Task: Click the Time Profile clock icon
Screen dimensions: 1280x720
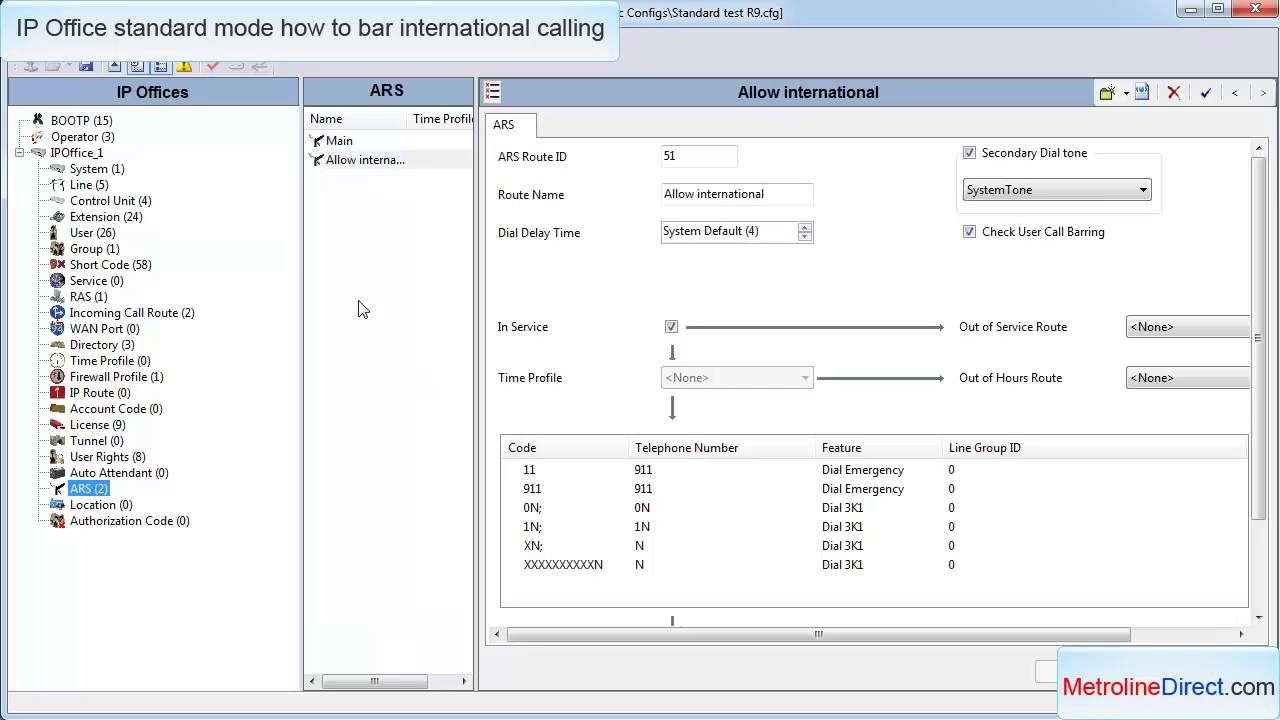Action: [57, 361]
